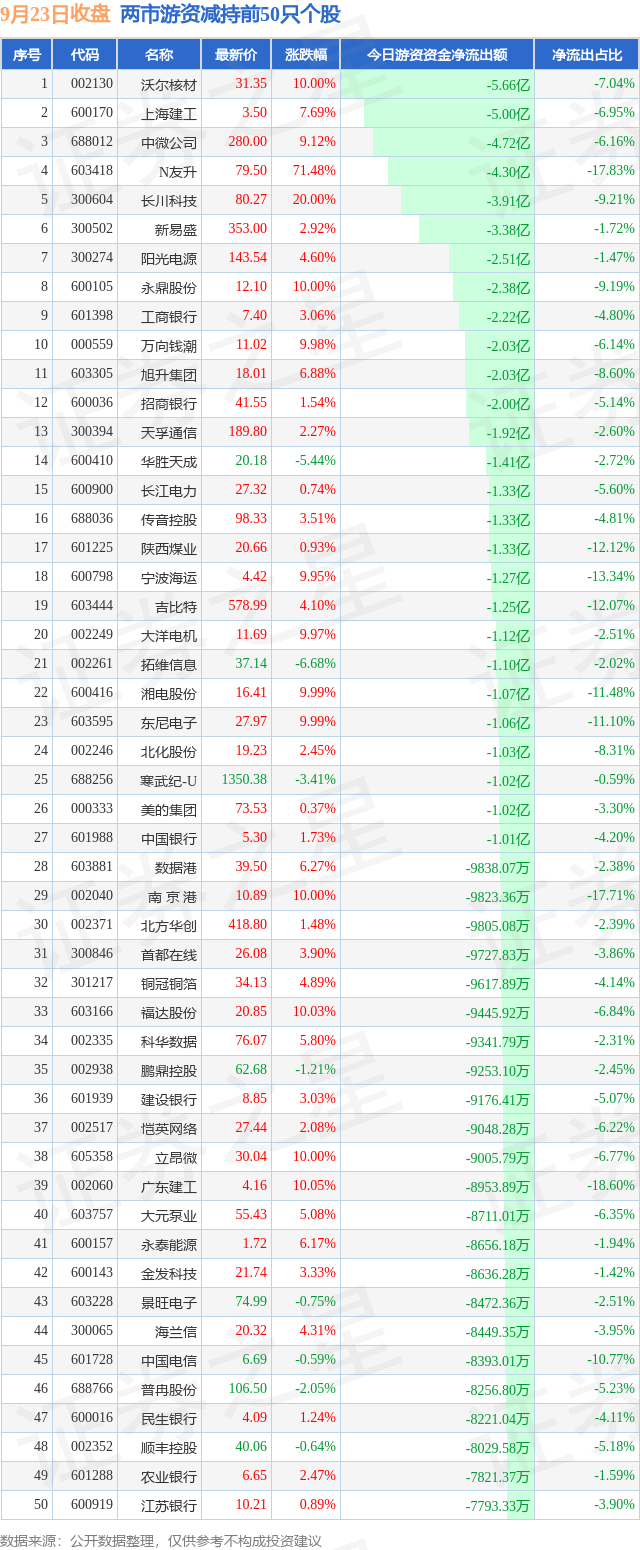The width and height of the screenshot is (640, 1550).
Task: Select 金发科技 in name column
Action: point(169,1273)
